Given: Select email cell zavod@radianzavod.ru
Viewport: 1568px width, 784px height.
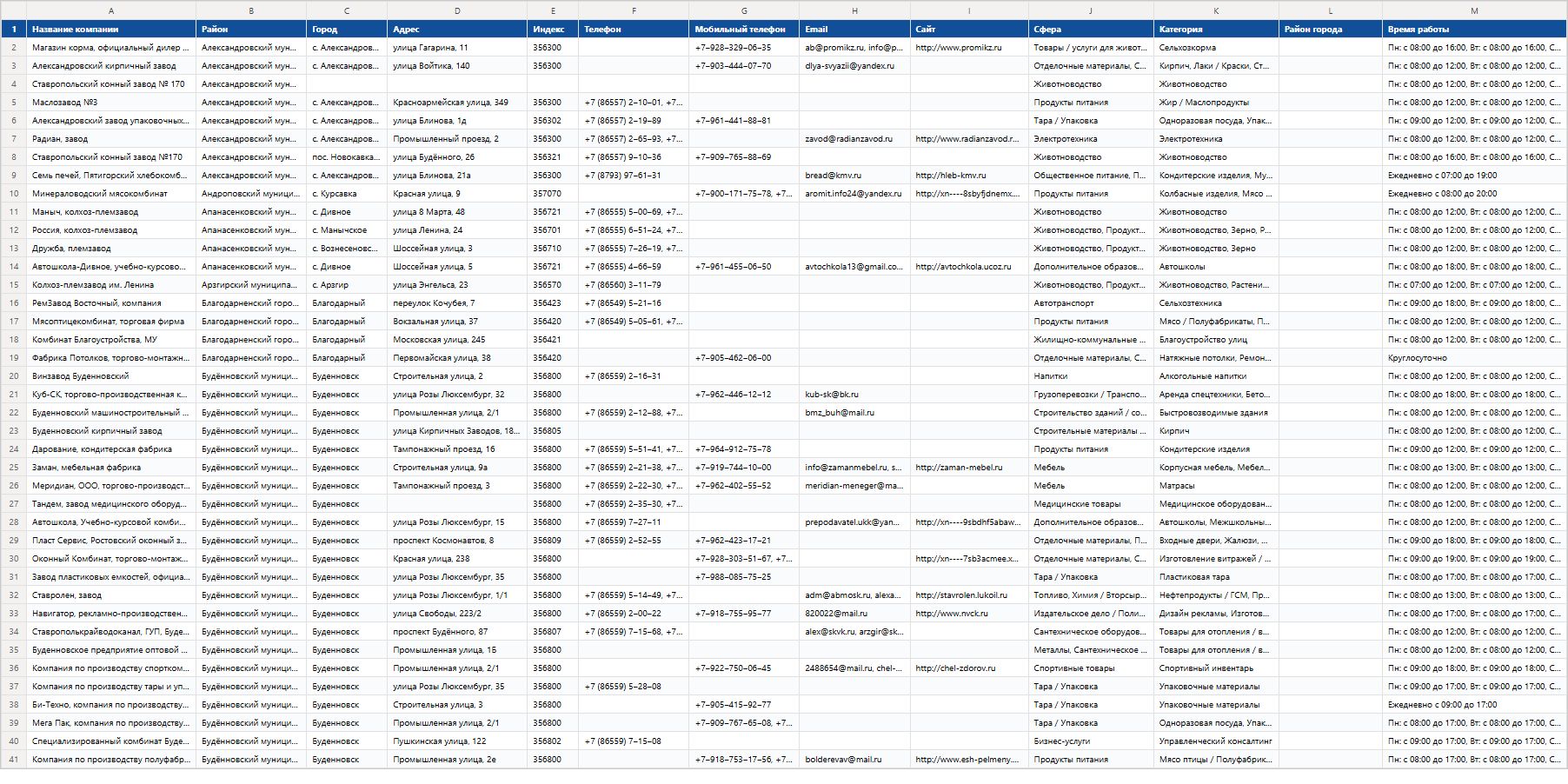Looking at the screenshot, I should 854,139.
